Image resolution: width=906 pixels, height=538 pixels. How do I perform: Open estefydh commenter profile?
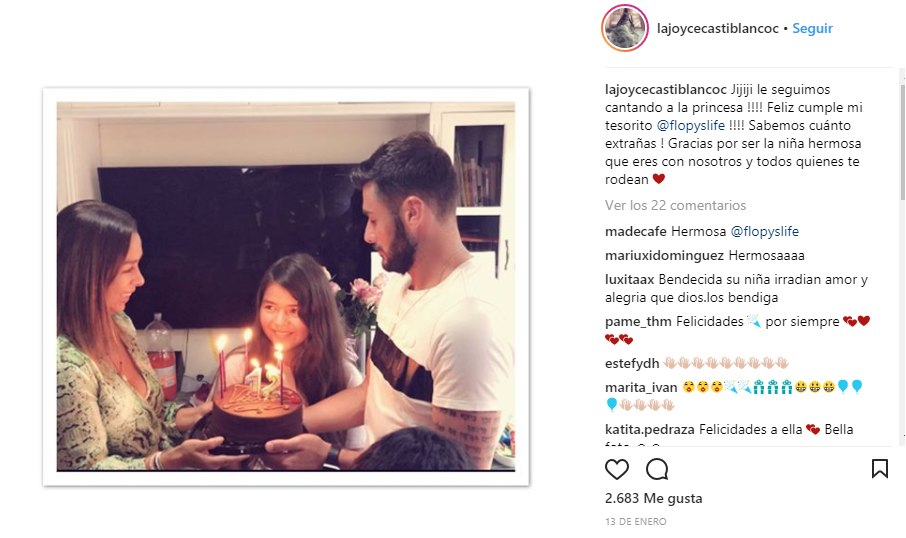click(632, 363)
